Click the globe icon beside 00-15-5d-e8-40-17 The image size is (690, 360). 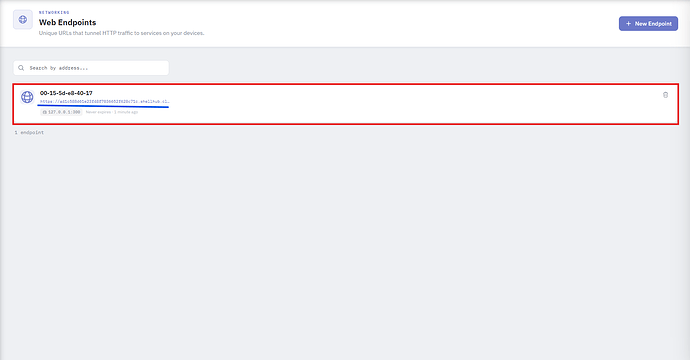tap(27, 97)
